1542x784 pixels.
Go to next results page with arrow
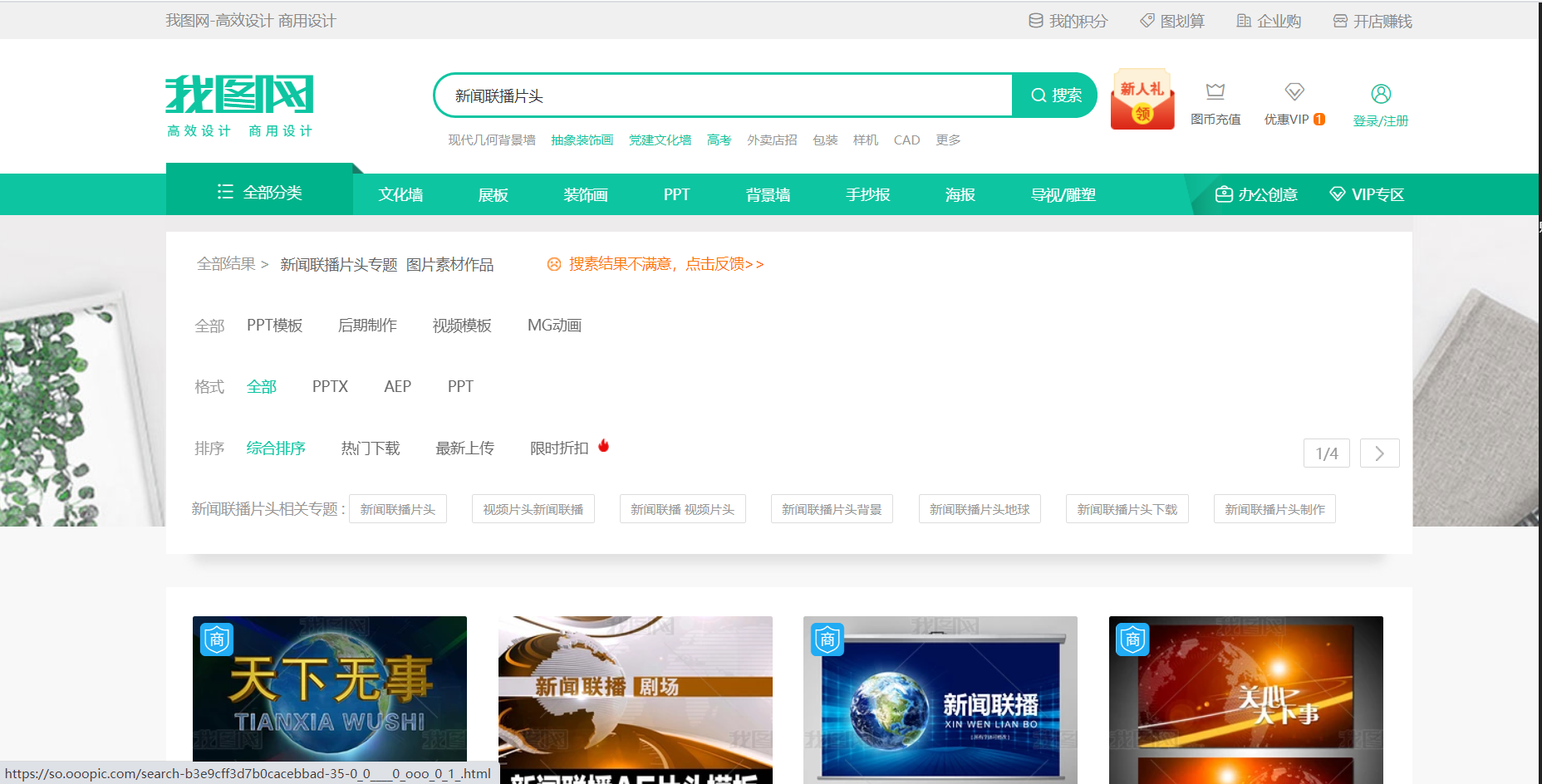(x=1379, y=453)
